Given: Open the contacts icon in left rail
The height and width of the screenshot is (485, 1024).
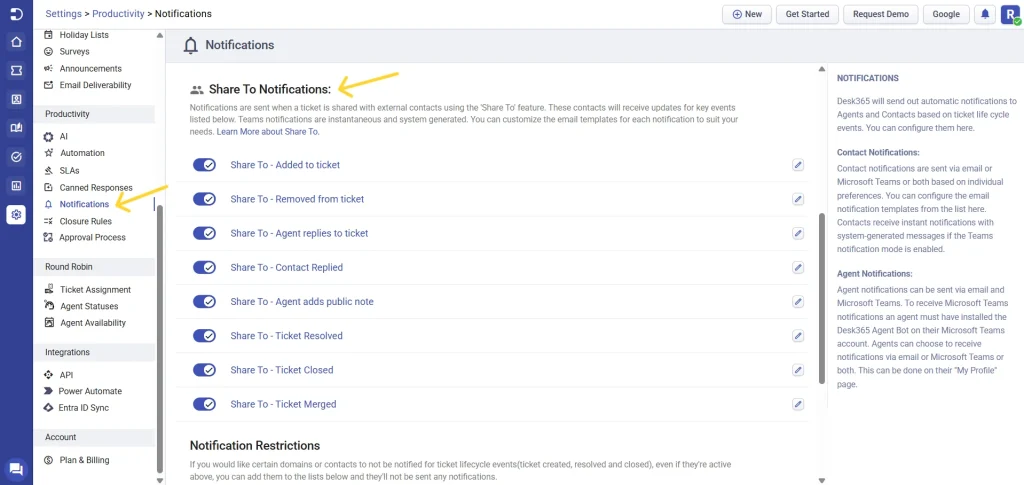Looking at the screenshot, I should pyautogui.click(x=16, y=100).
